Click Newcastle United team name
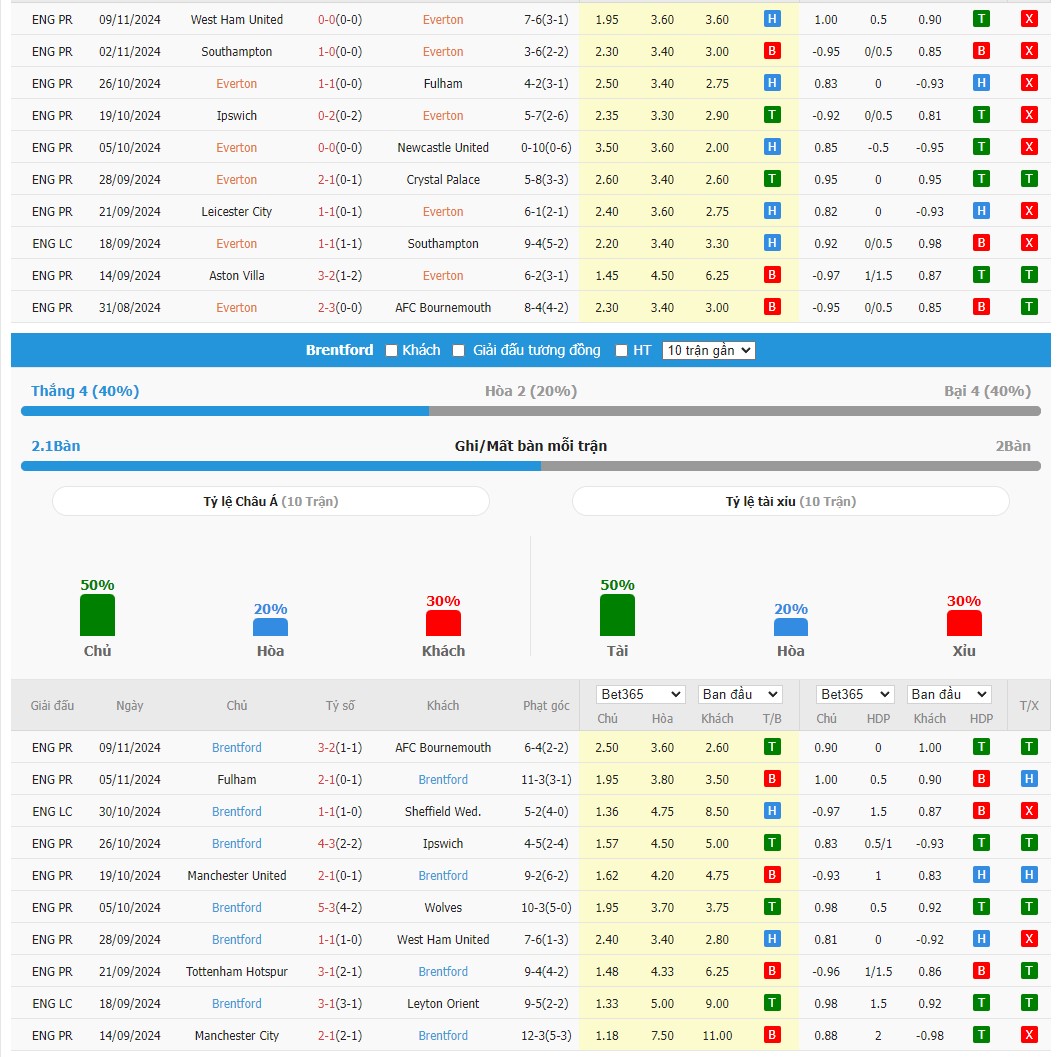The image size is (1059, 1057). [x=443, y=147]
